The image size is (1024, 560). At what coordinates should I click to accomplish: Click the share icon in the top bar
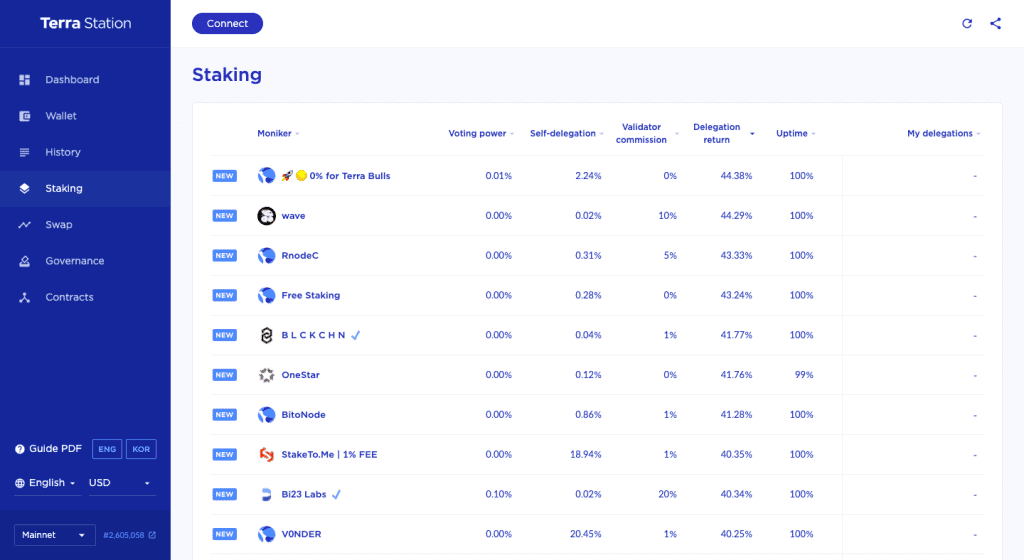click(x=995, y=23)
